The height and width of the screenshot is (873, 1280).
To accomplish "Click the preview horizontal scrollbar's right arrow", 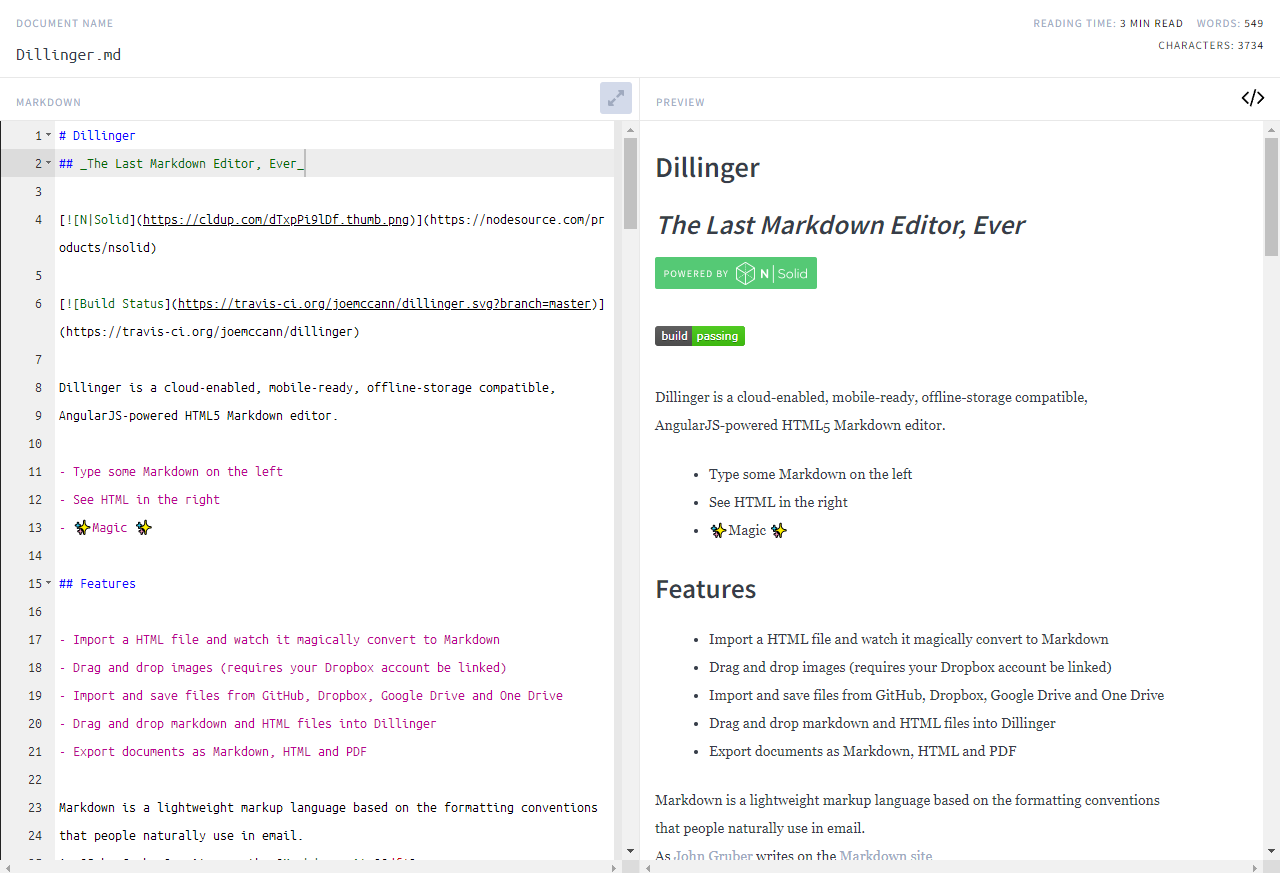I will pos(1255,867).
